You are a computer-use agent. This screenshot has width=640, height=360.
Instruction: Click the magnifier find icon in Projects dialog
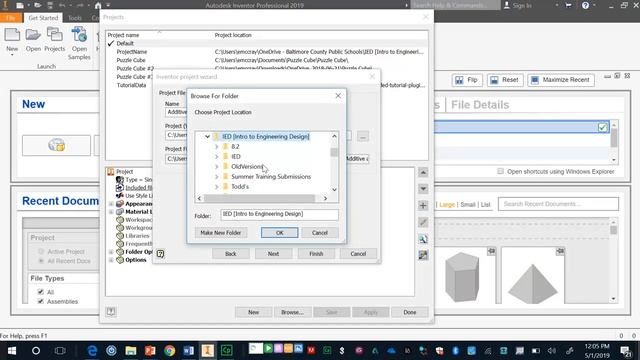pos(423,239)
